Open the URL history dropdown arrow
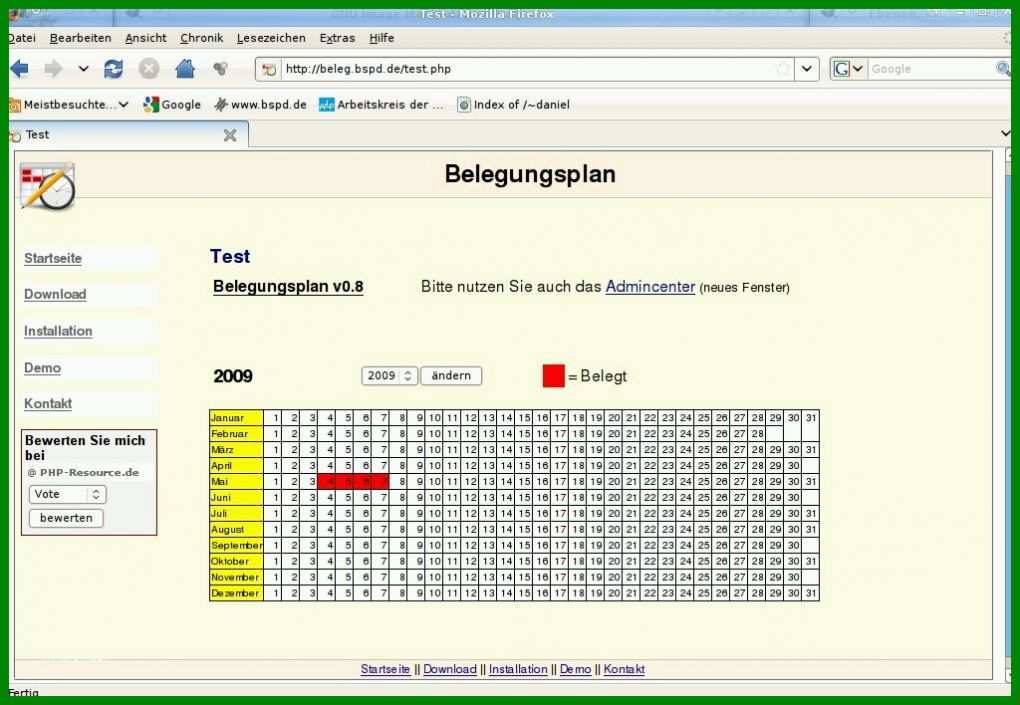The width and height of the screenshot is (1020, 705). click(807, 69)
